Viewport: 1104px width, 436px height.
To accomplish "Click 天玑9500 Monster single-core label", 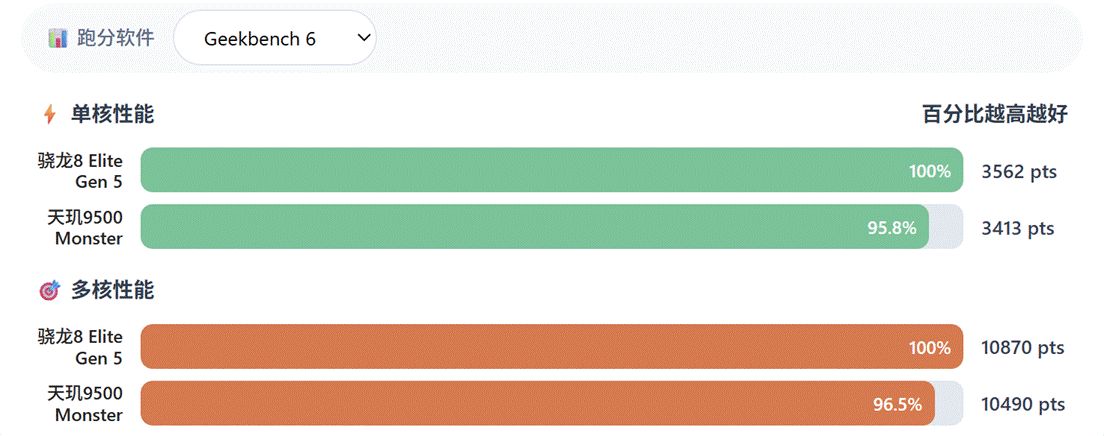I will [85, 228].
